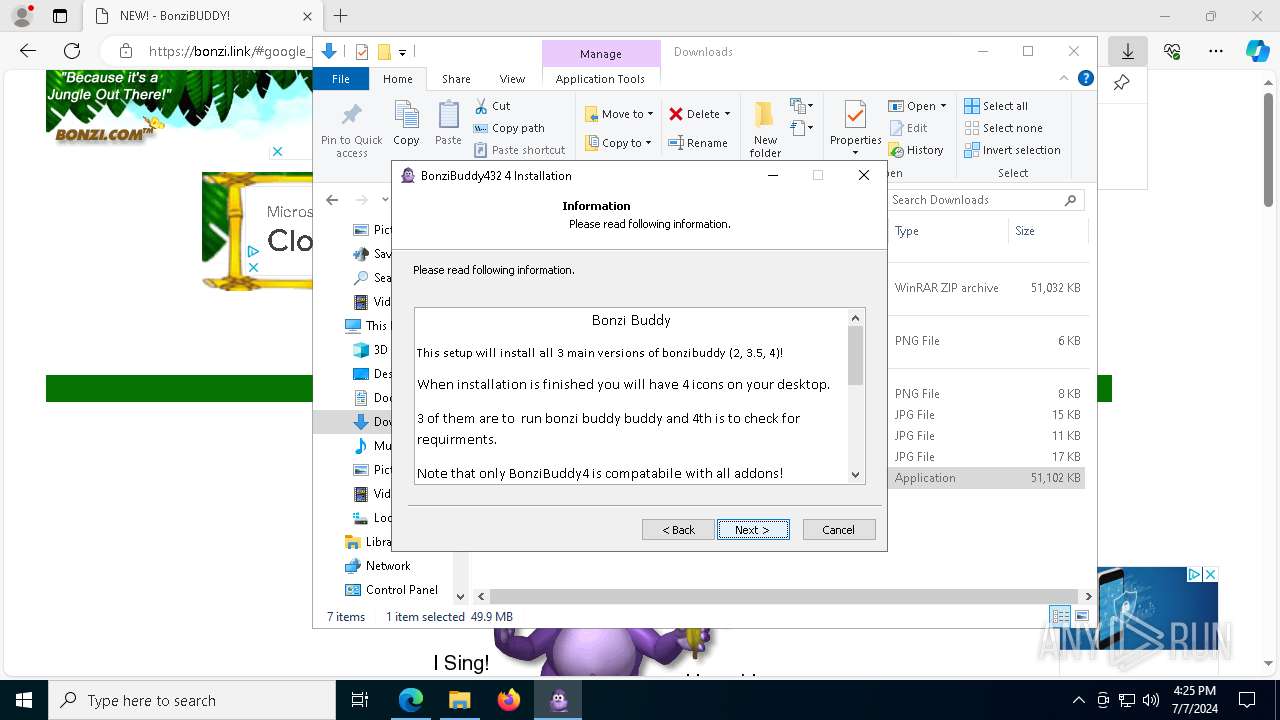Open Task View on taskbar
Image resolution: width=1280 pixels, height=720 pixels.
(360, 700)
